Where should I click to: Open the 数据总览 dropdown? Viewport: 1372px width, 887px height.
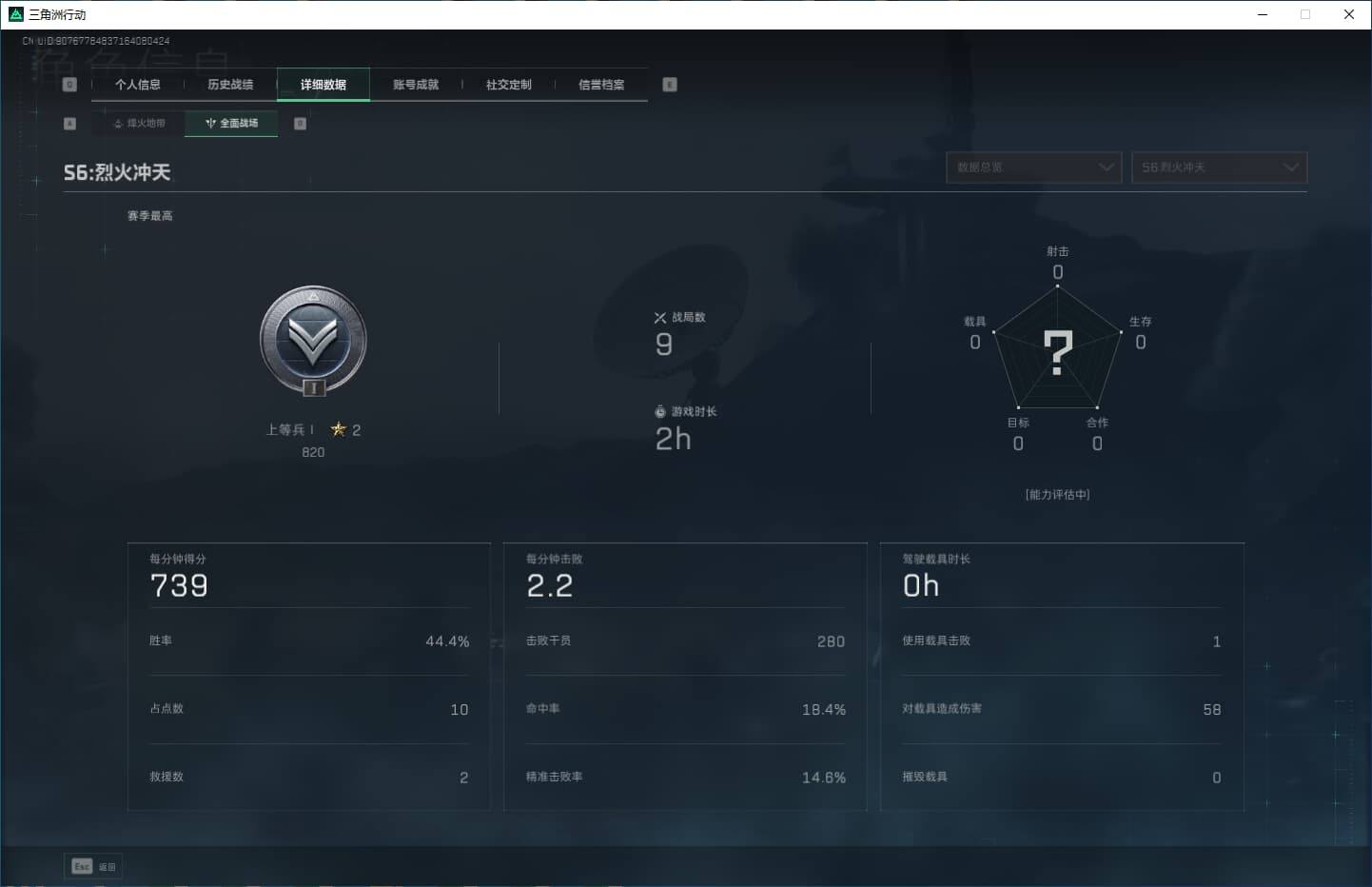tap(1033, 168)
